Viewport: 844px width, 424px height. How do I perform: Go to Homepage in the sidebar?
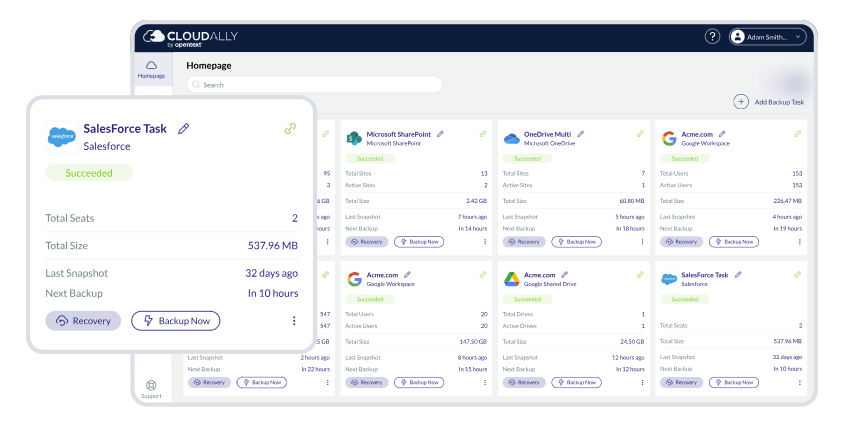151,69
